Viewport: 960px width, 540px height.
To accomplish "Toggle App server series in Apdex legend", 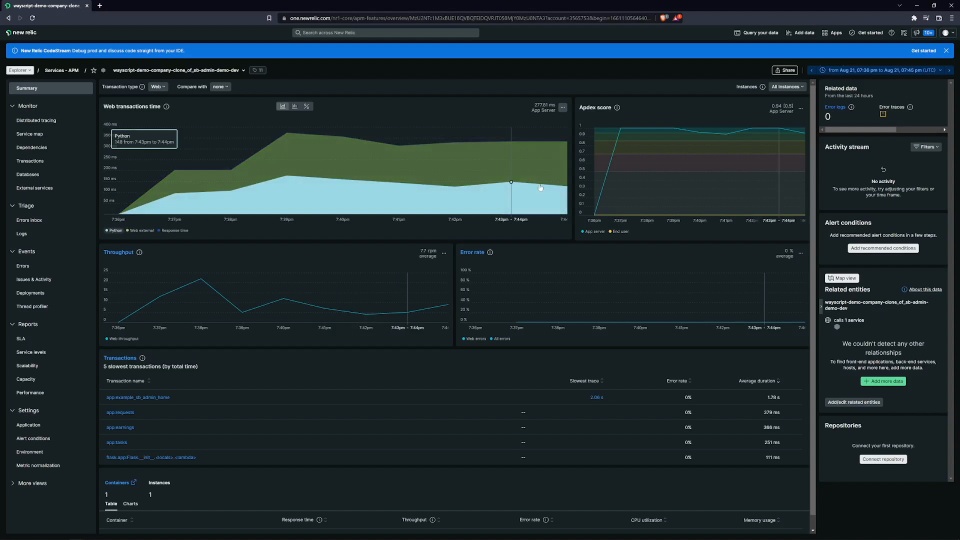I will tap(593, 231).
